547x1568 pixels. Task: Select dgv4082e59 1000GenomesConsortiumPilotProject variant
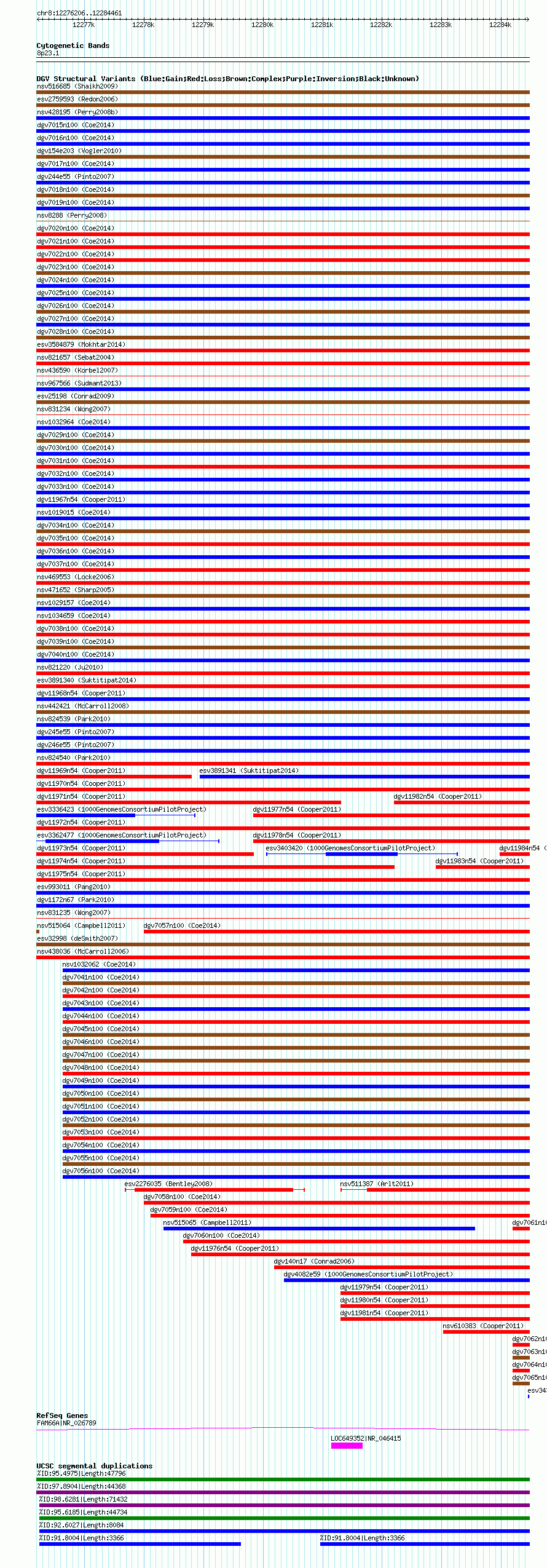point(368,1274)
